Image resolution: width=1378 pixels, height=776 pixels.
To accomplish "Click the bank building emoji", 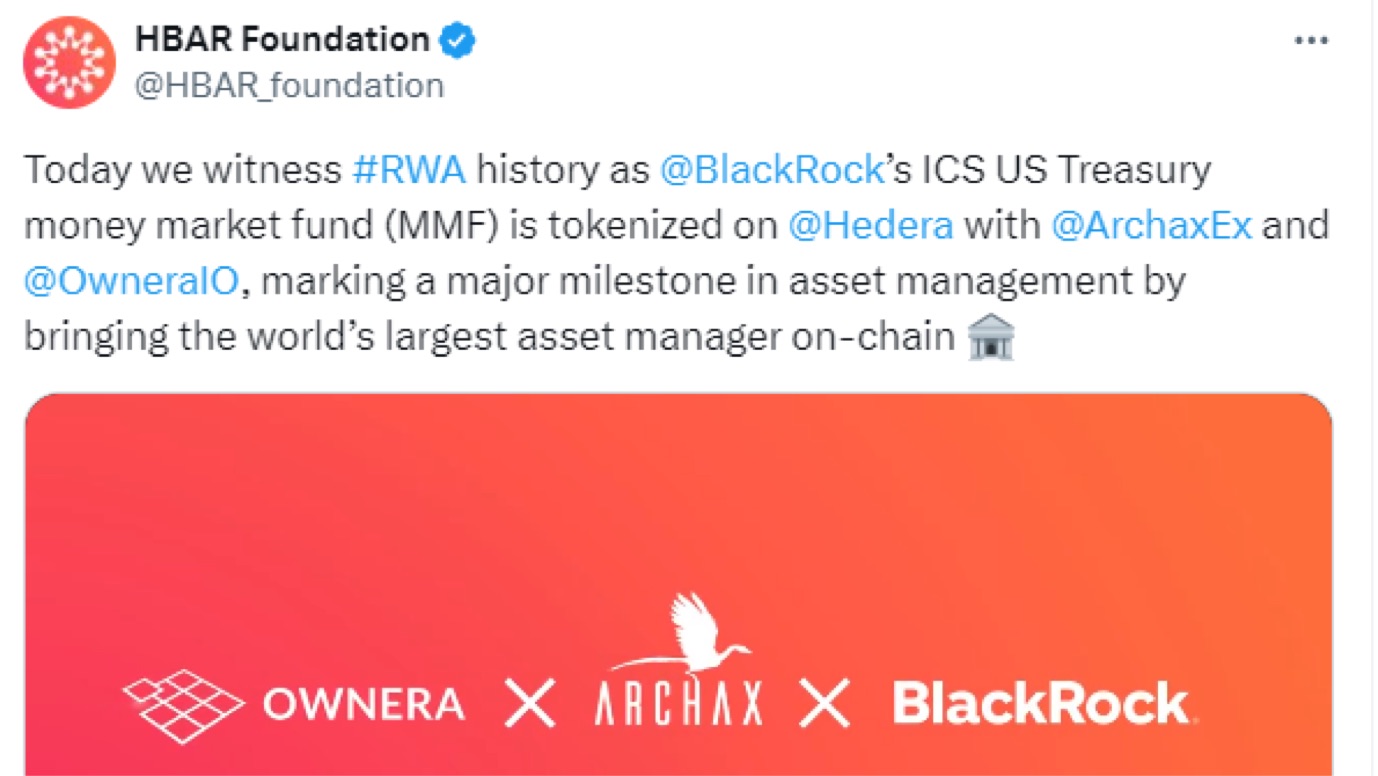I will [x=992, y=338].
